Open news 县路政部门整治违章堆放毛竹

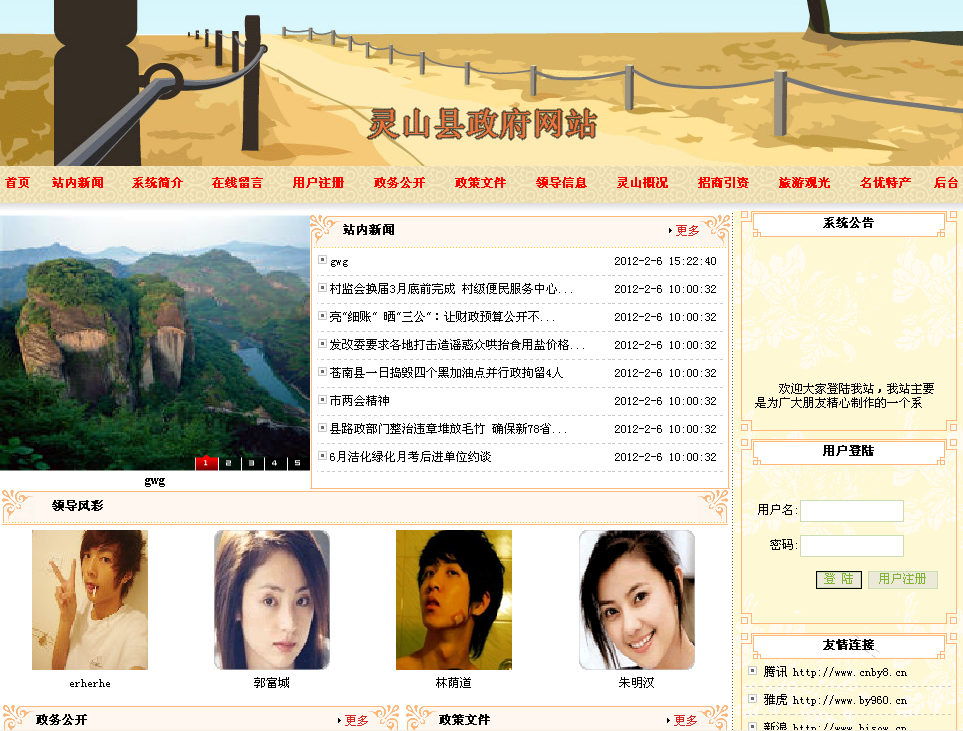click(448, 429)
